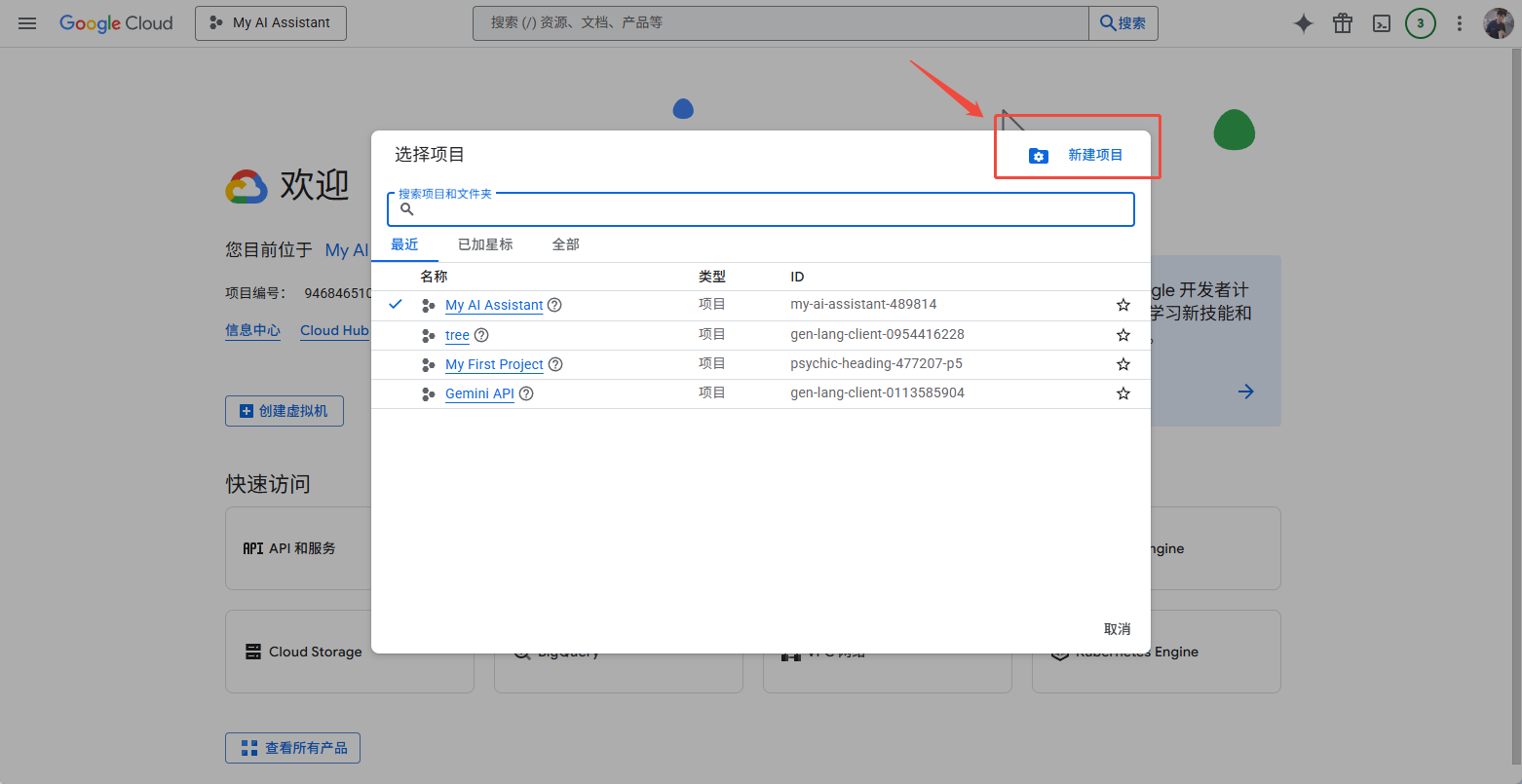Click help icon next to My First Project

[555, 364]
